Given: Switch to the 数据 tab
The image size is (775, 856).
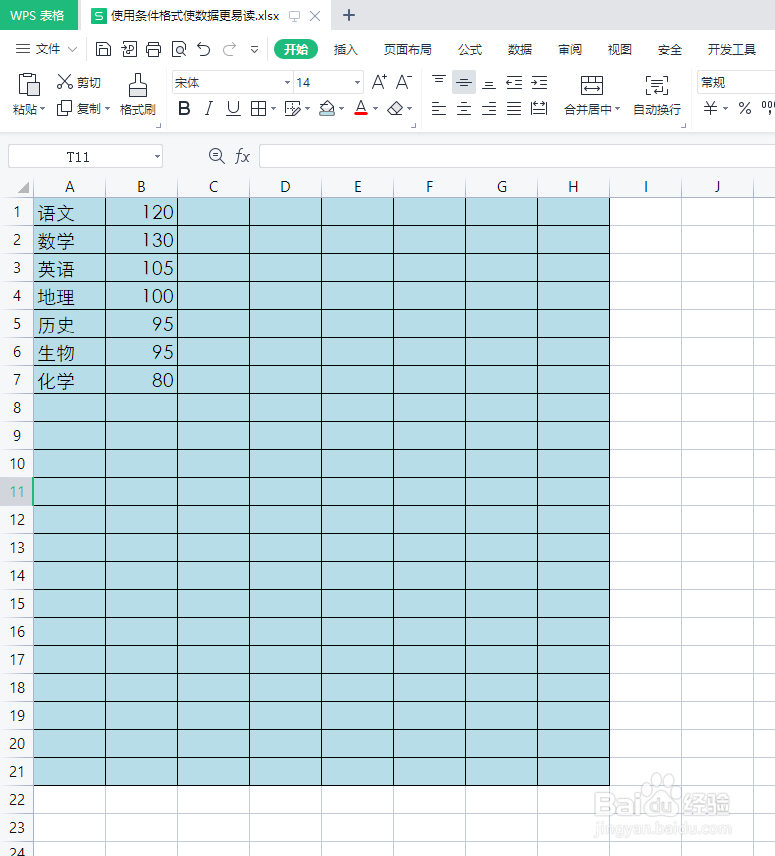Looking at the screenshot, I should (x=520, y=49).
